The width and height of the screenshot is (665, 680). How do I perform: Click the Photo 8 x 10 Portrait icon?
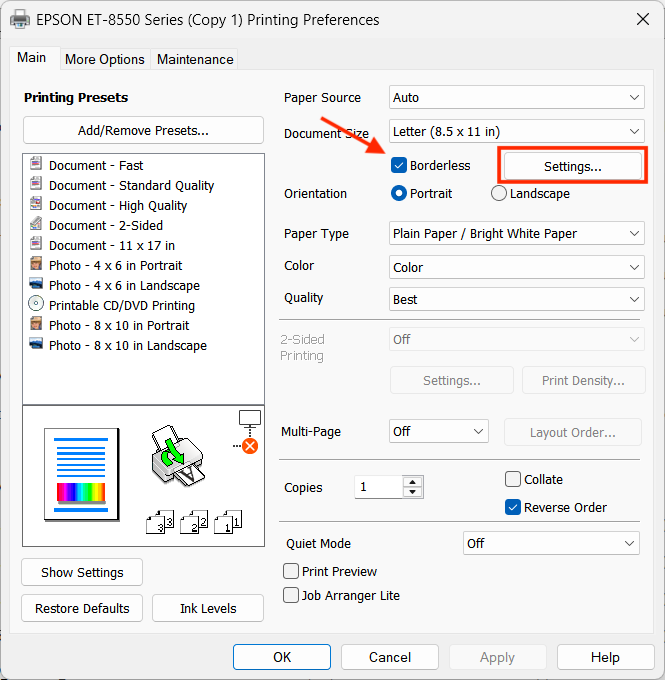(x=36, y=324)
